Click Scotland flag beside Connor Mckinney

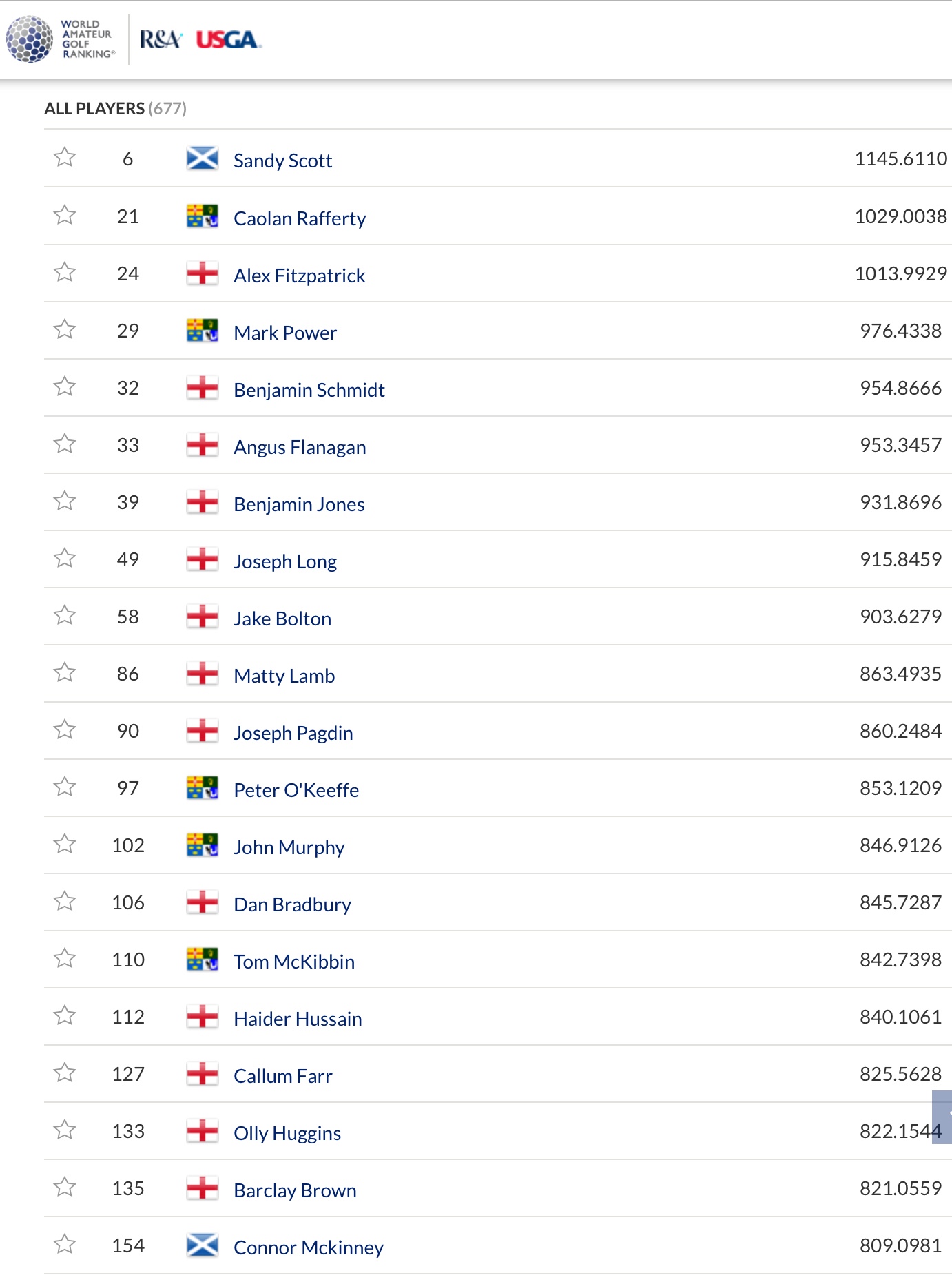coord(203,1245)
